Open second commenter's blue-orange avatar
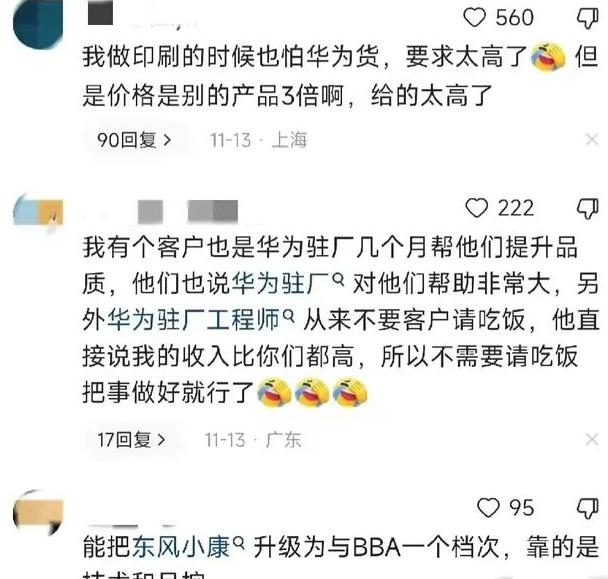The height and width of the screenshot is (579, 608). (x=38, y=213)
